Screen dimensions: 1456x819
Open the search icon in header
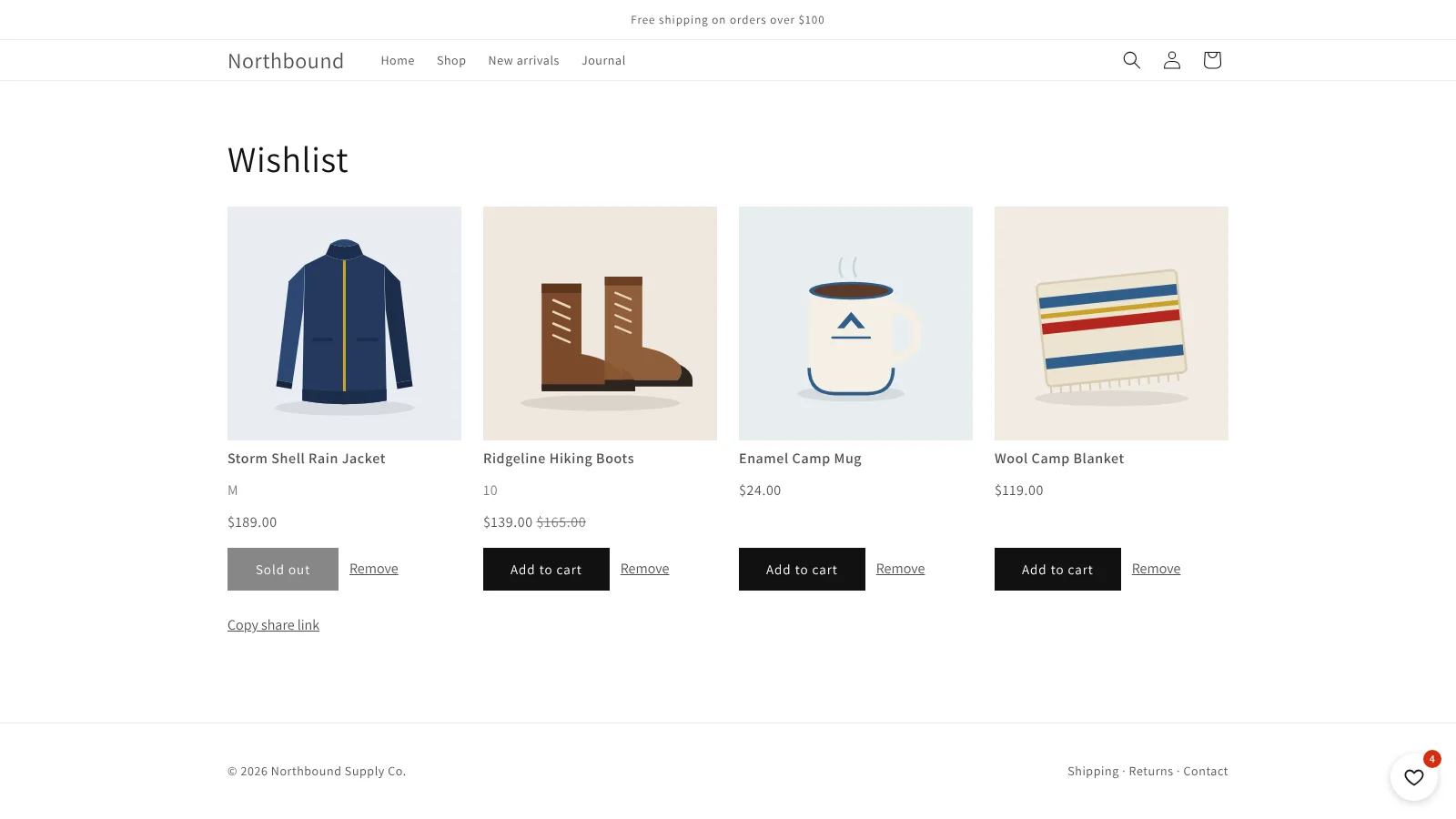1131,60
